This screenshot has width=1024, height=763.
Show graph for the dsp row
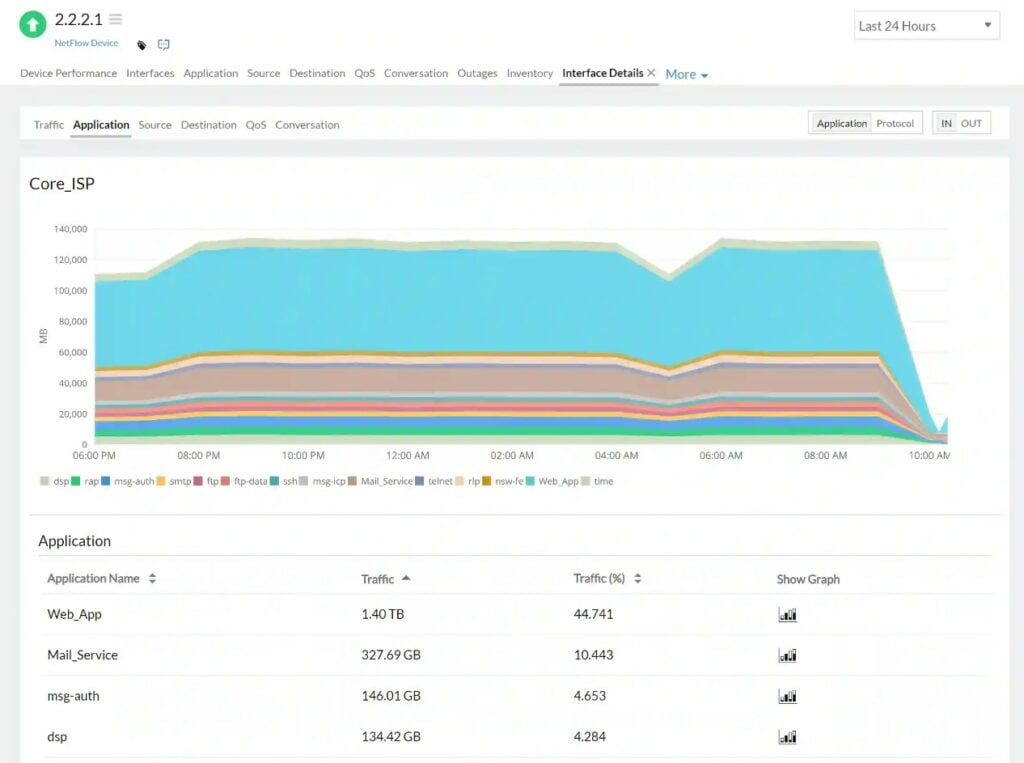click(788, 737)
